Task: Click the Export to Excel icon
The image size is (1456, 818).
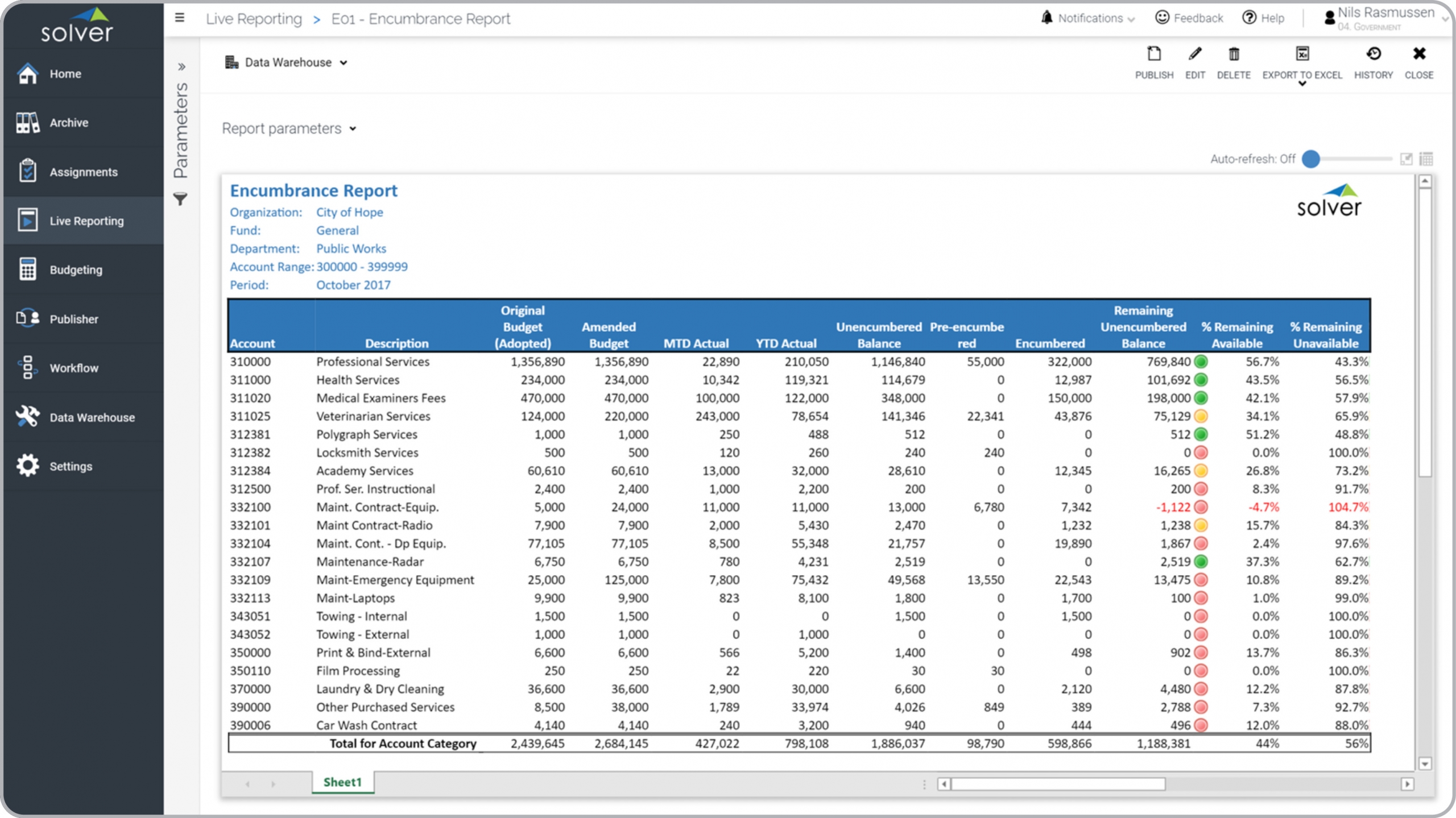Action: coord(1302,55)
